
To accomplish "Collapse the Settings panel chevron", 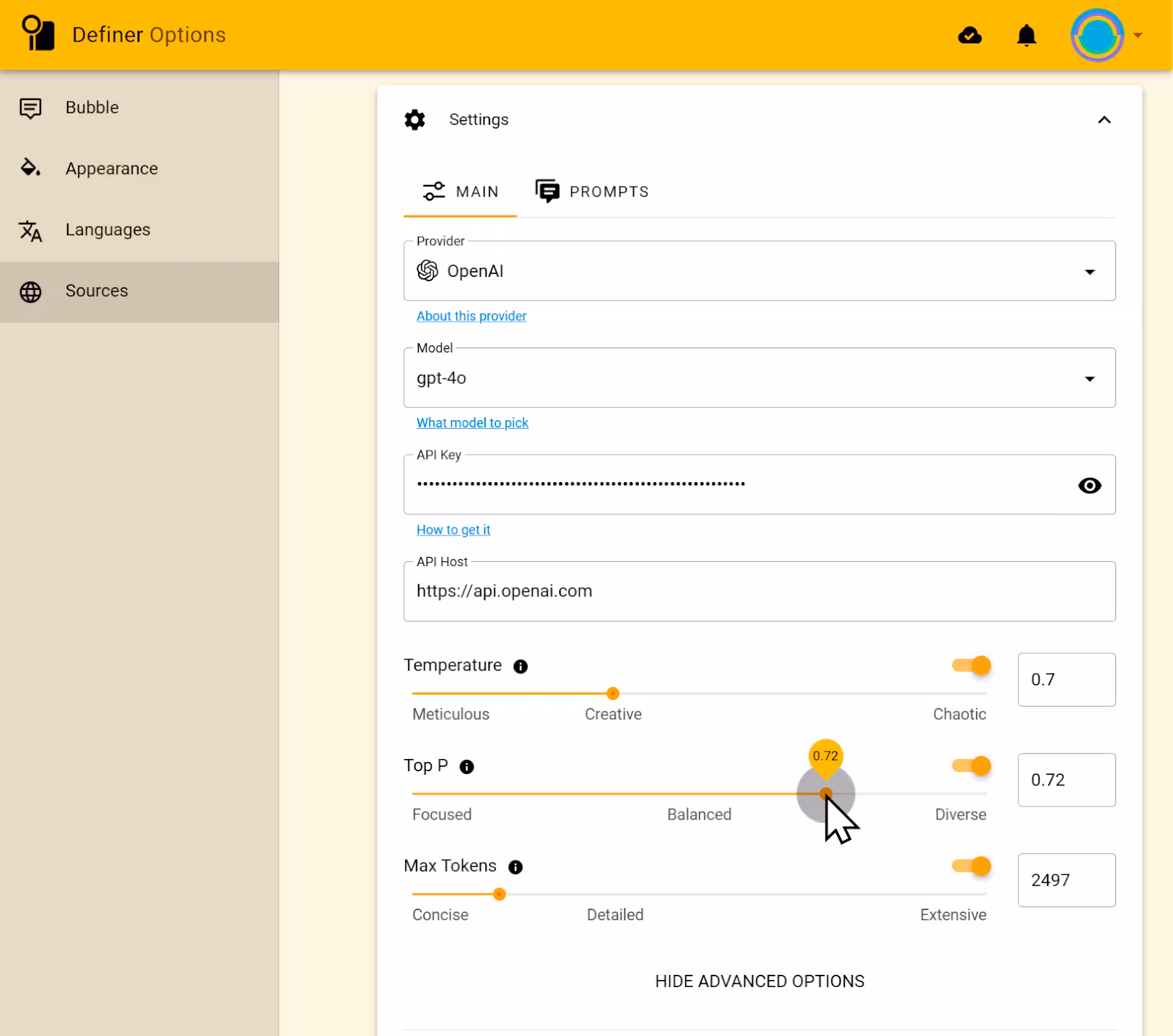I will [1104, 120].
